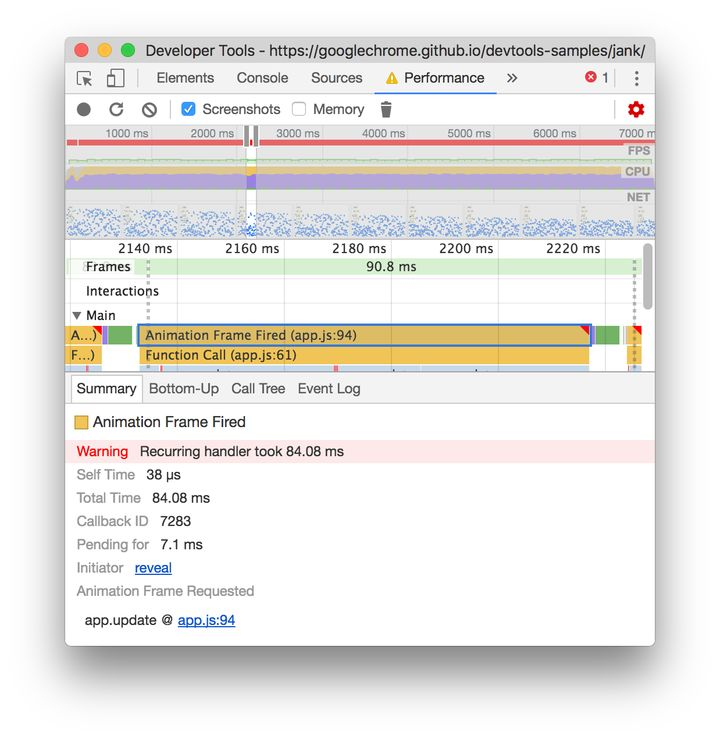The image size is (720, 739).
Task: Collapse the Main thread section
Action: pos(77,315)
